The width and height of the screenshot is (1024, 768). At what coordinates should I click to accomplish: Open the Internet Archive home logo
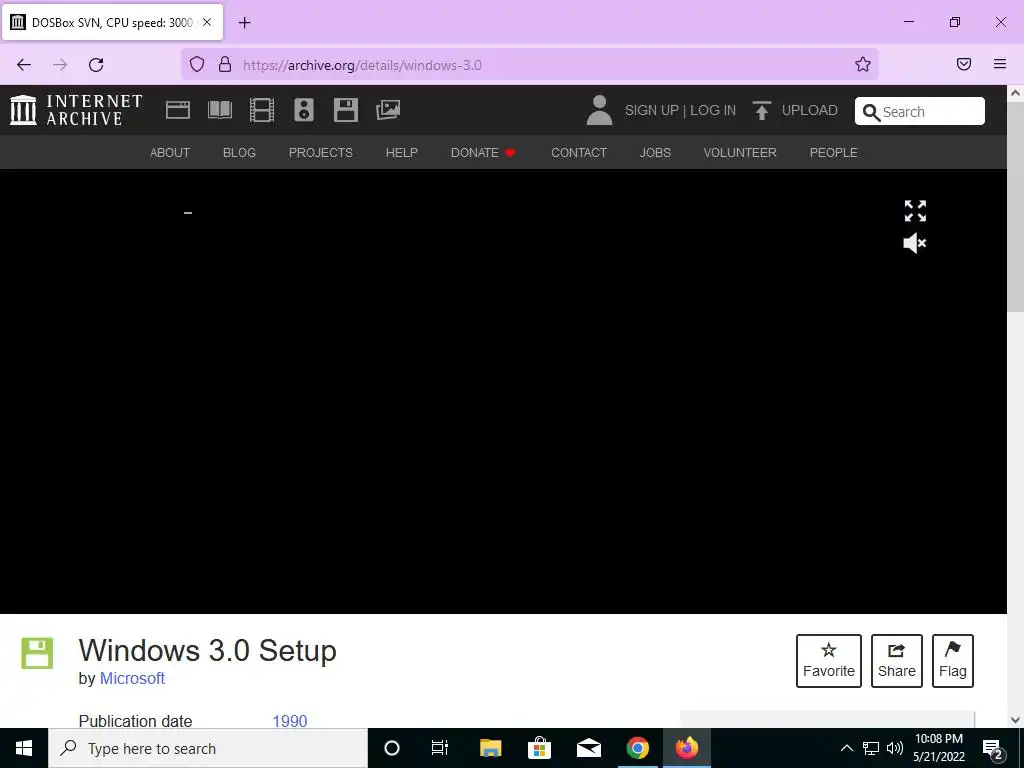(76, 110)
